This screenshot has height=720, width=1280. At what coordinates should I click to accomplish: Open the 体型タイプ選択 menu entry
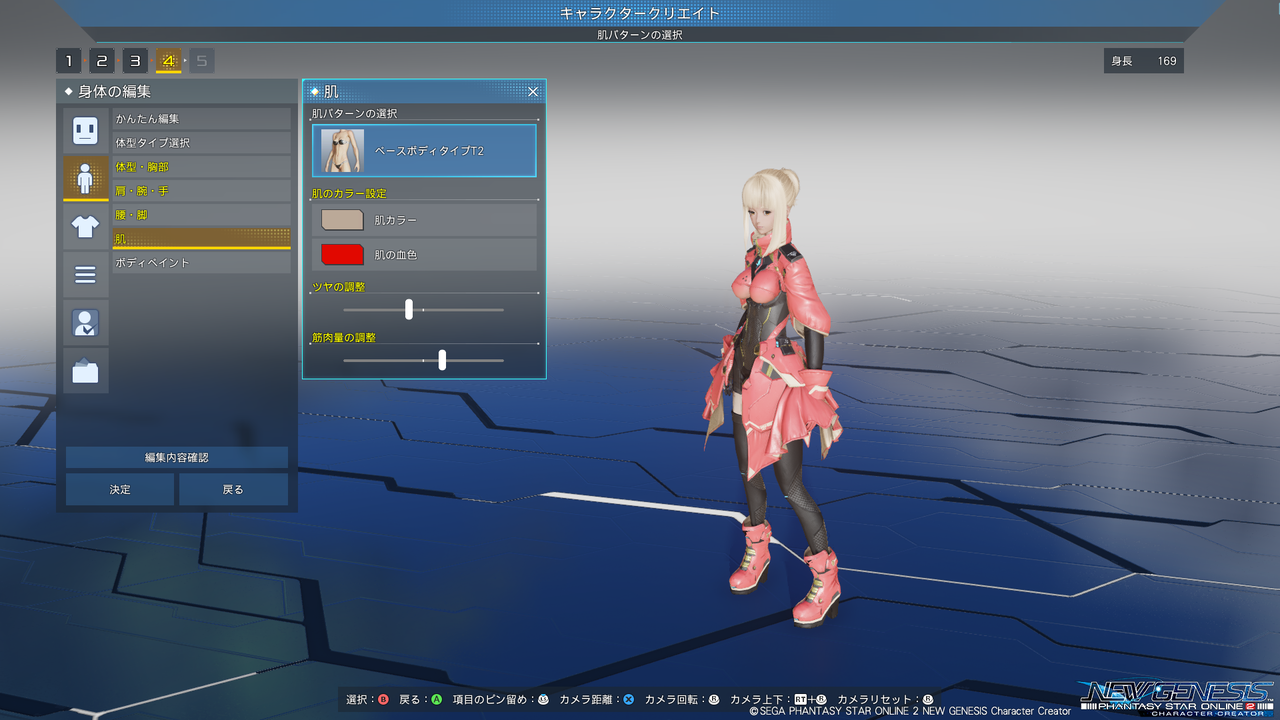201,143
